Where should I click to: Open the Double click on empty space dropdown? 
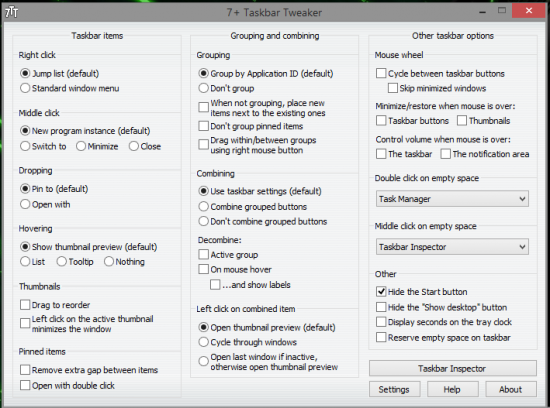(x=452, y=199)
